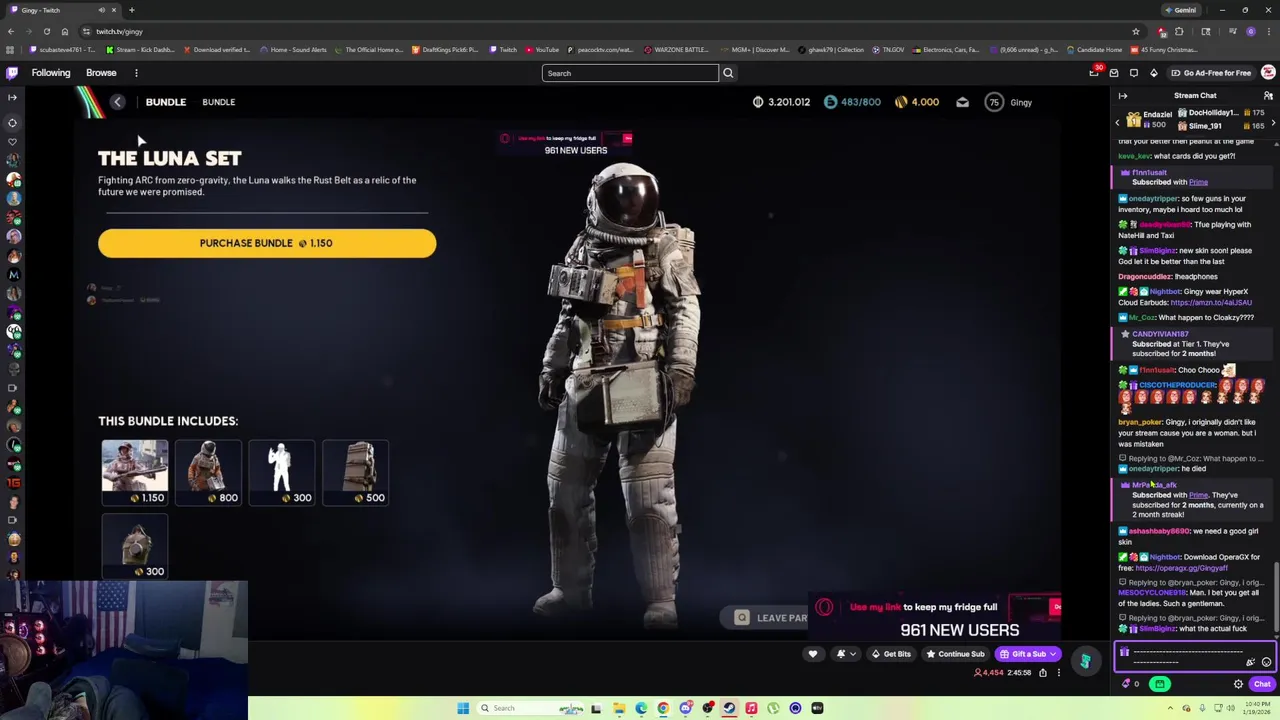Click the Get Bits button under the video
Image resolution: width=1280 pixels, height=720 pixels.
pyautogui.click(x=890, y=654)
